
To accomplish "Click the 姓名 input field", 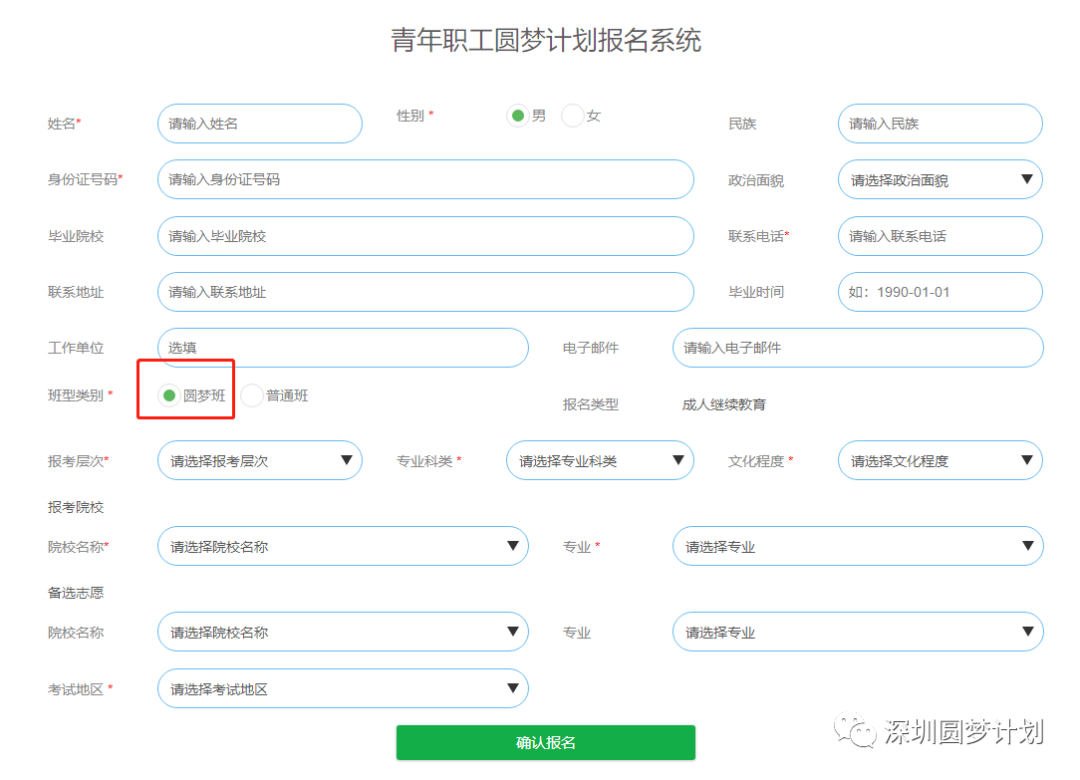I will pyautogui.click(x=259, y=123).
